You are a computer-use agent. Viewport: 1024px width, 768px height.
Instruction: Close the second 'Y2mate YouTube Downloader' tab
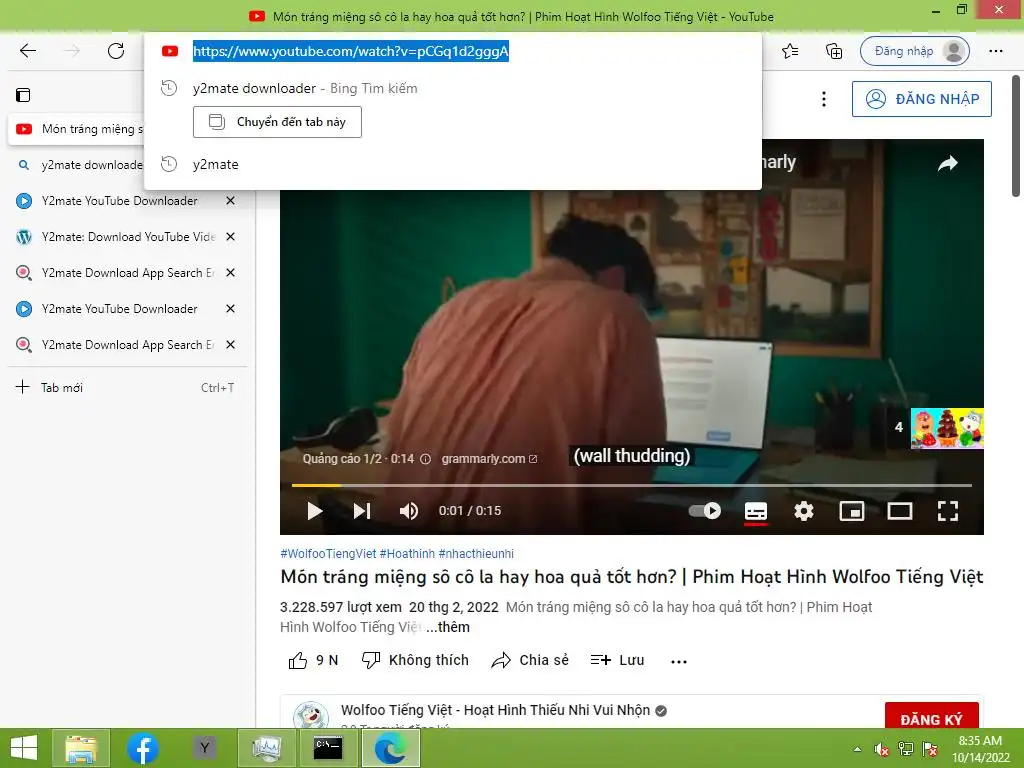pyautogui.click(x=231, y=308)
